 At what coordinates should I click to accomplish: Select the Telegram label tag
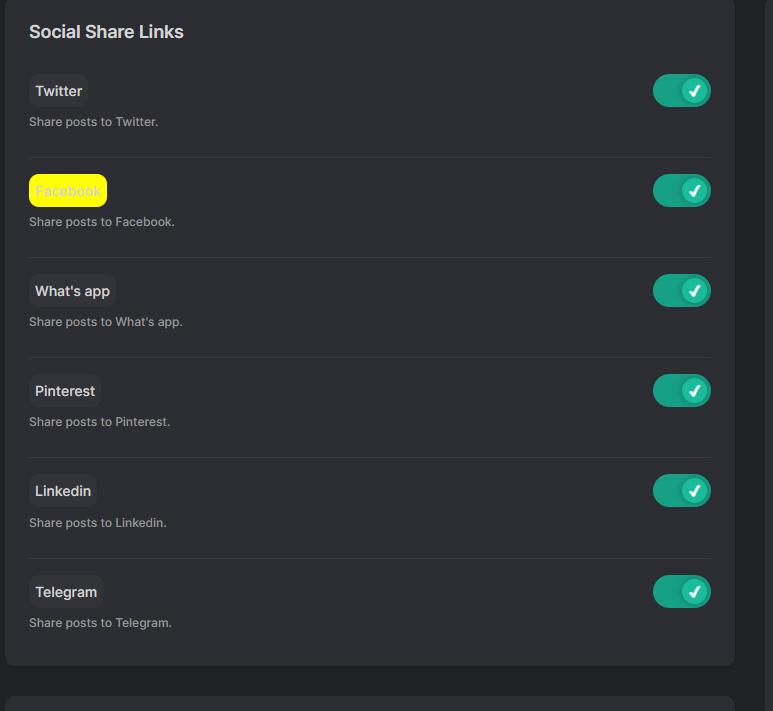tap(66, 592)
